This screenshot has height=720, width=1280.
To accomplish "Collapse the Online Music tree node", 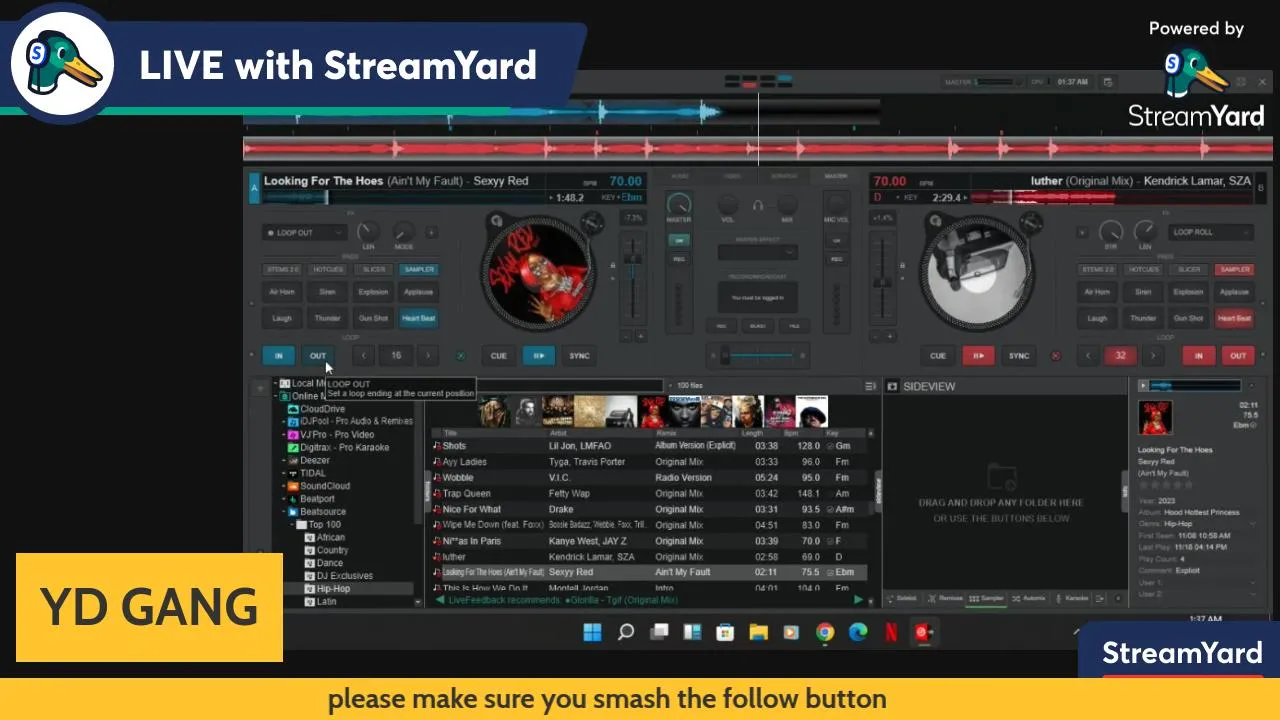I will tap(276, 396).
